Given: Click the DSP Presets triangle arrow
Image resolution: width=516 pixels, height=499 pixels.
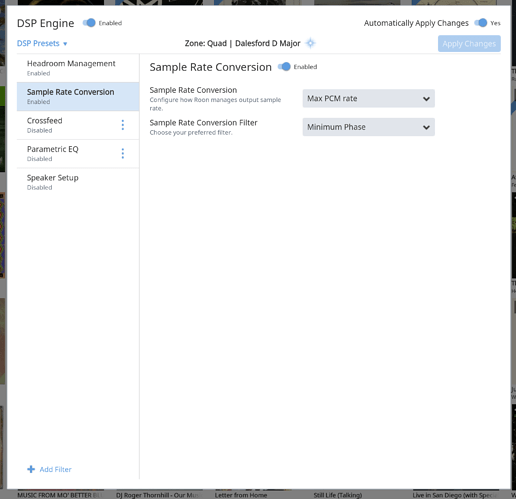Looking at the screenshot, I should [65, 44].
